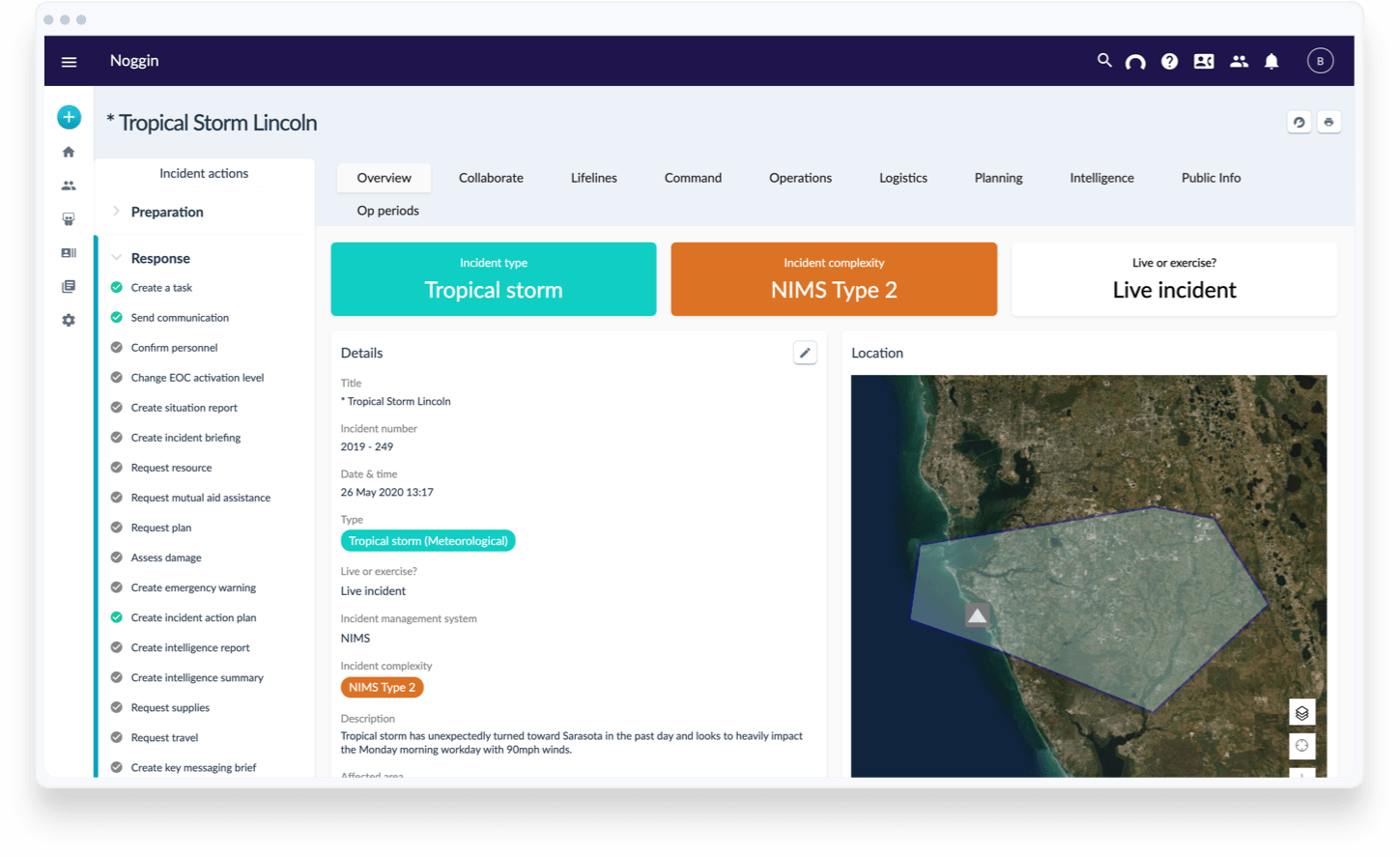The image size is (1400, 857).
Task: Click the crosshair locate control on the map
Action: coord(1301,746)
